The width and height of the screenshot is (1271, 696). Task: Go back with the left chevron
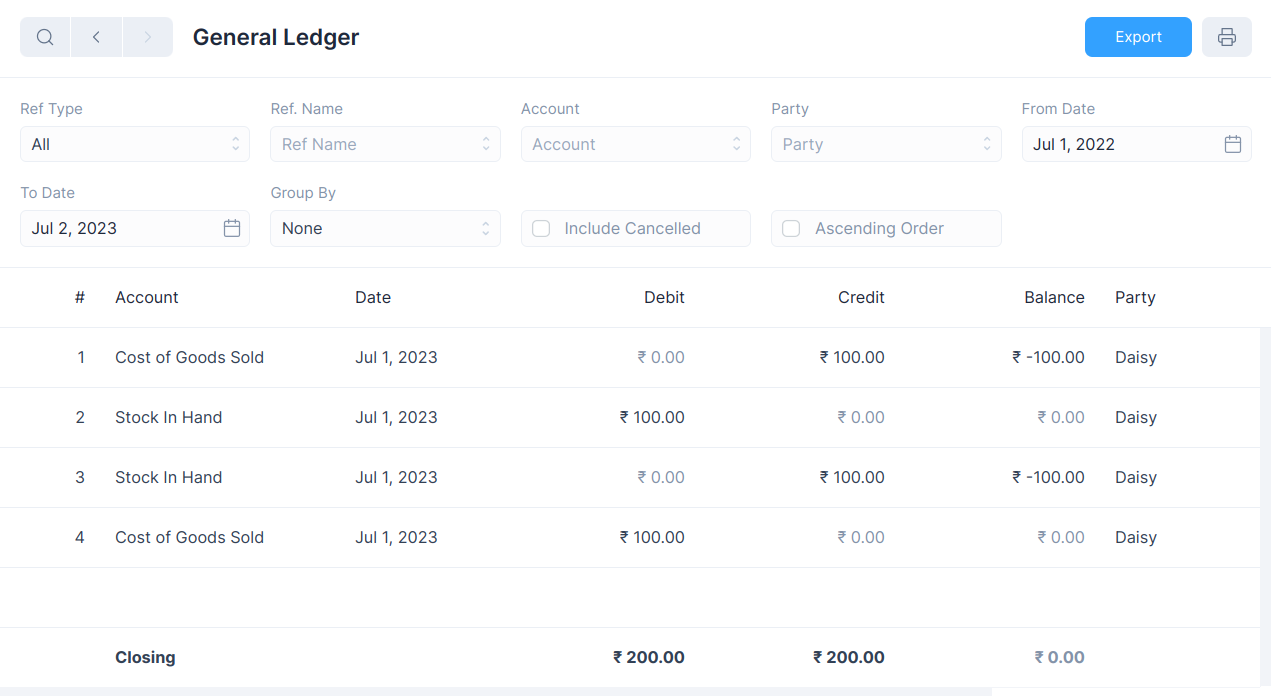pos(97,37)
